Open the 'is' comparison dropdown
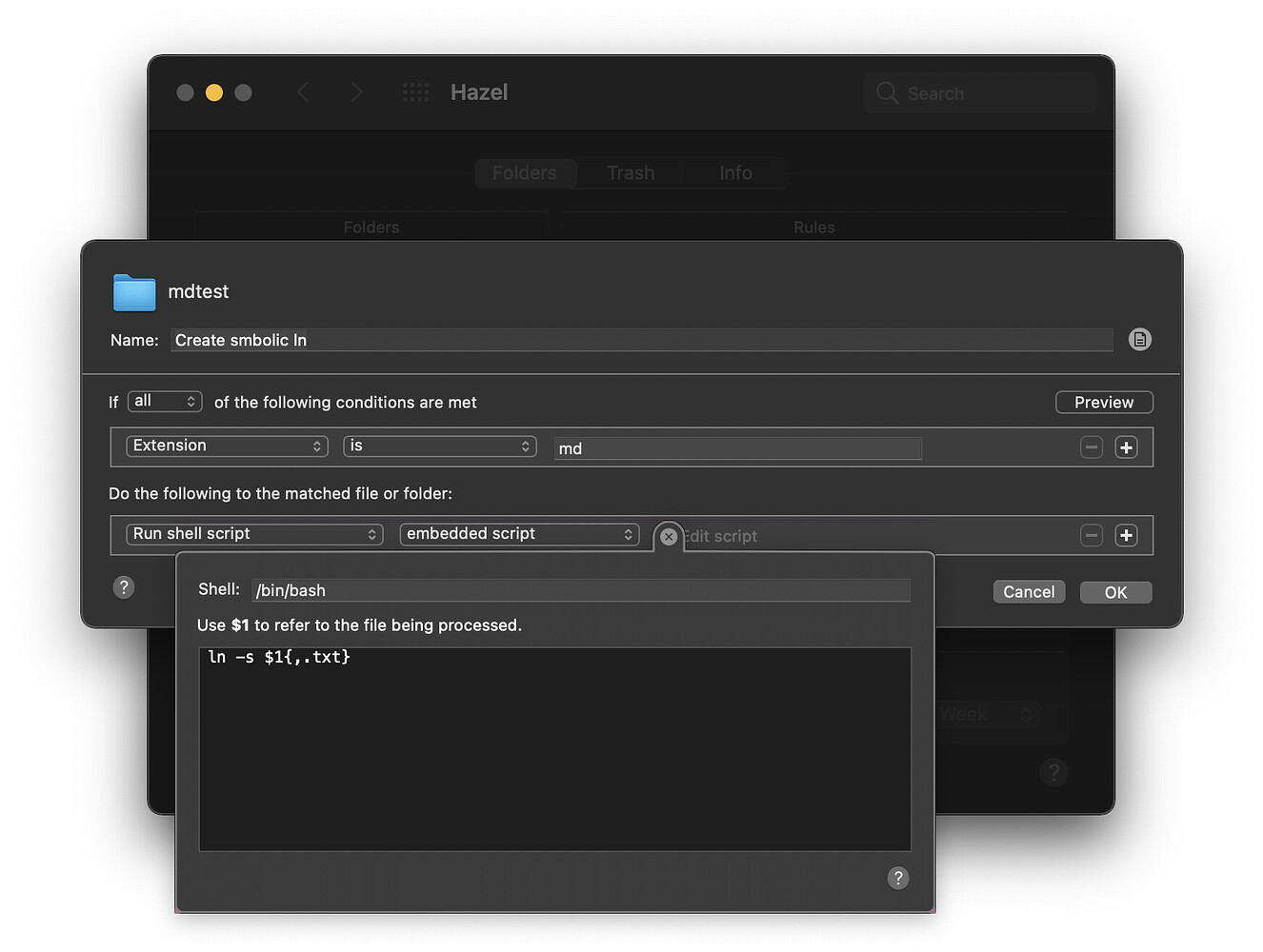This screenshot has height=952, width=1263. click(x=439, y=446)
